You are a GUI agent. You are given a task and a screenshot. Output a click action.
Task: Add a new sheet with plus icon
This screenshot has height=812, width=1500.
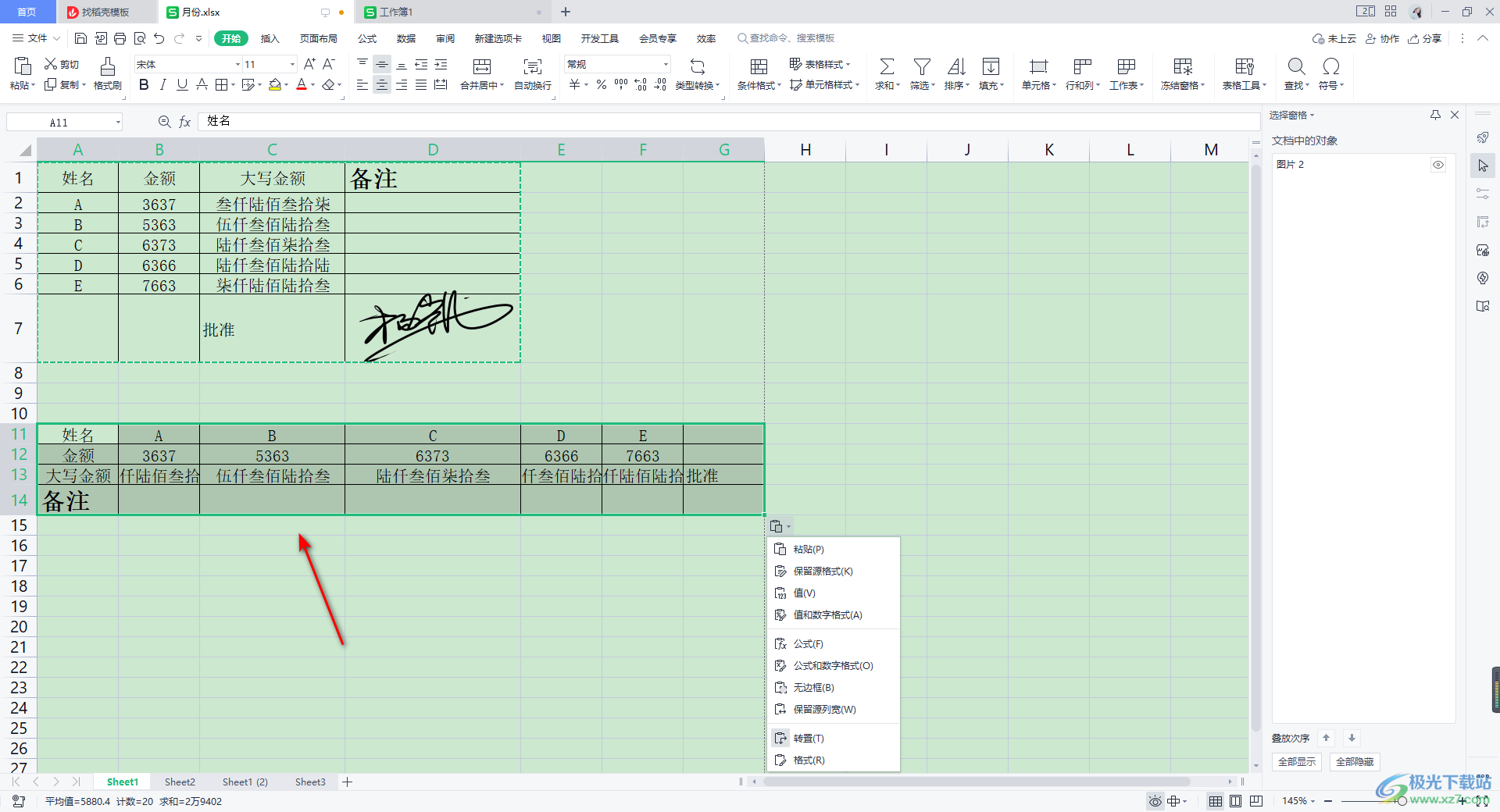(348, 782)
